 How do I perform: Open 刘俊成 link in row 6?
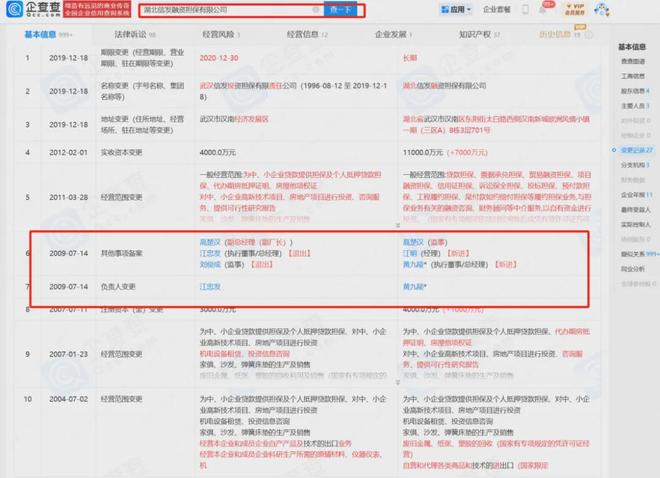click(210, 265)
